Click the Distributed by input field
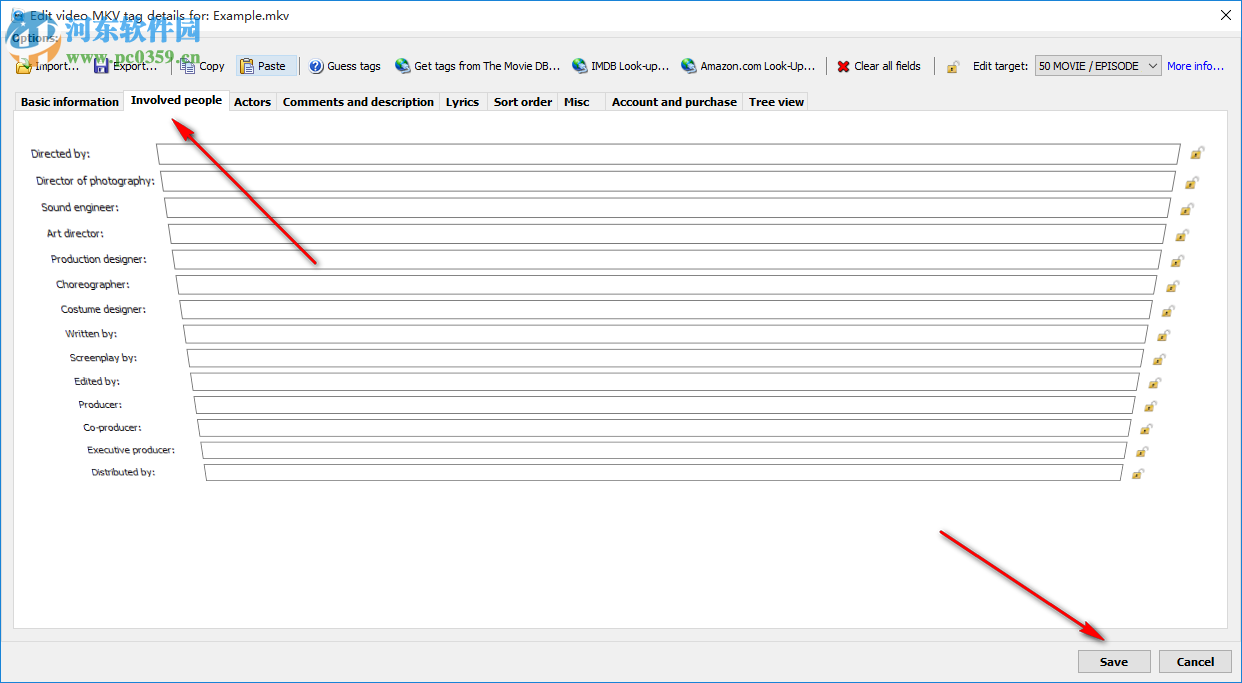The image size is (1242, 683). point(664,471)
